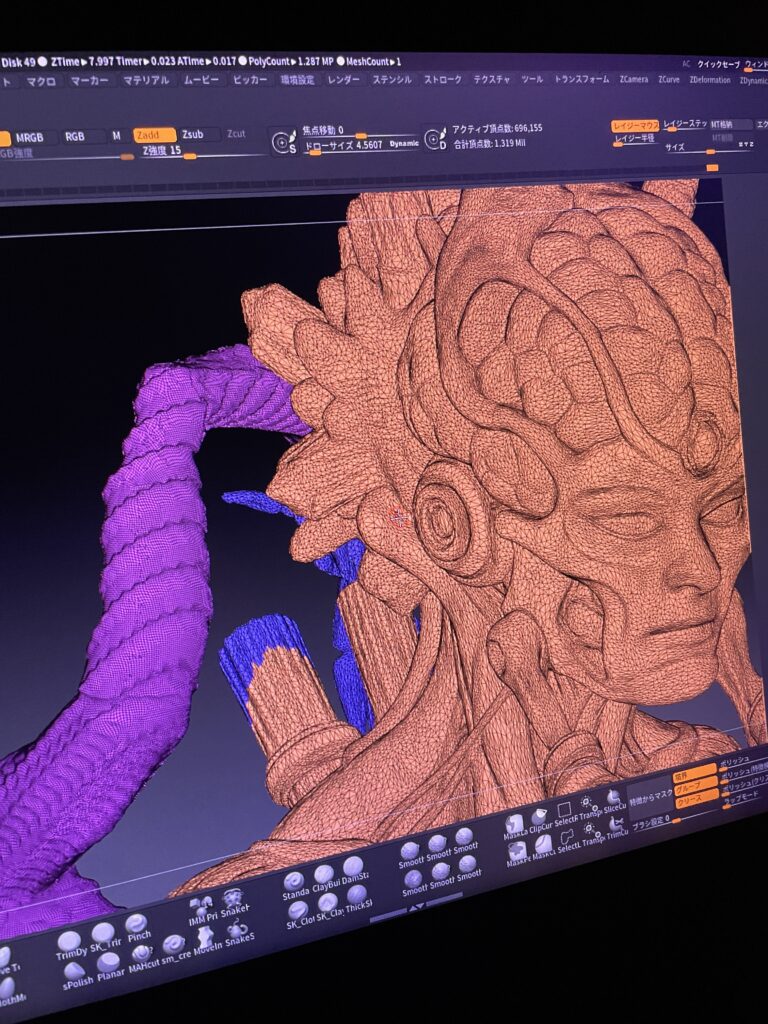Open the ZDeformation menu

tap(710, 80)
